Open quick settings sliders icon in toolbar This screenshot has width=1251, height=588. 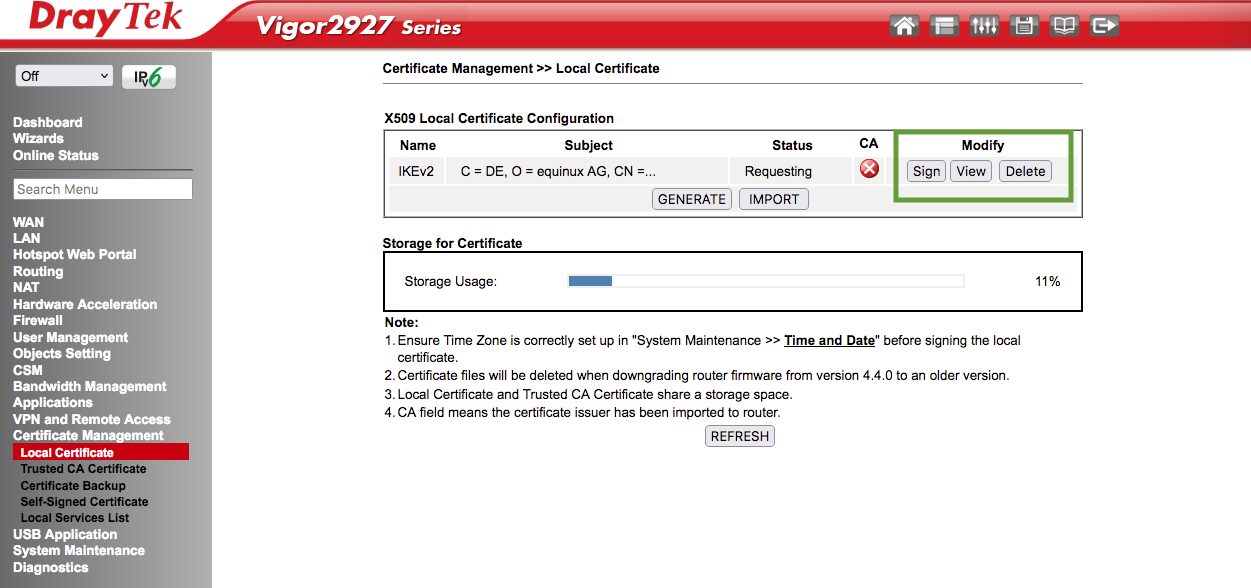[x=984, y=24]
